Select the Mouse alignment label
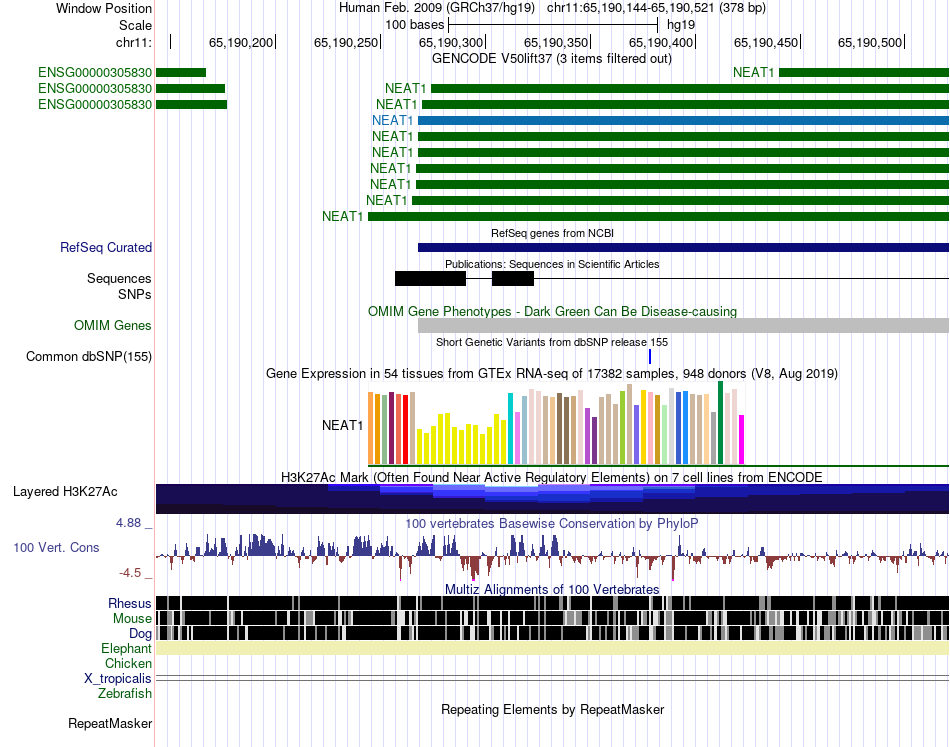 coord(132,619)
